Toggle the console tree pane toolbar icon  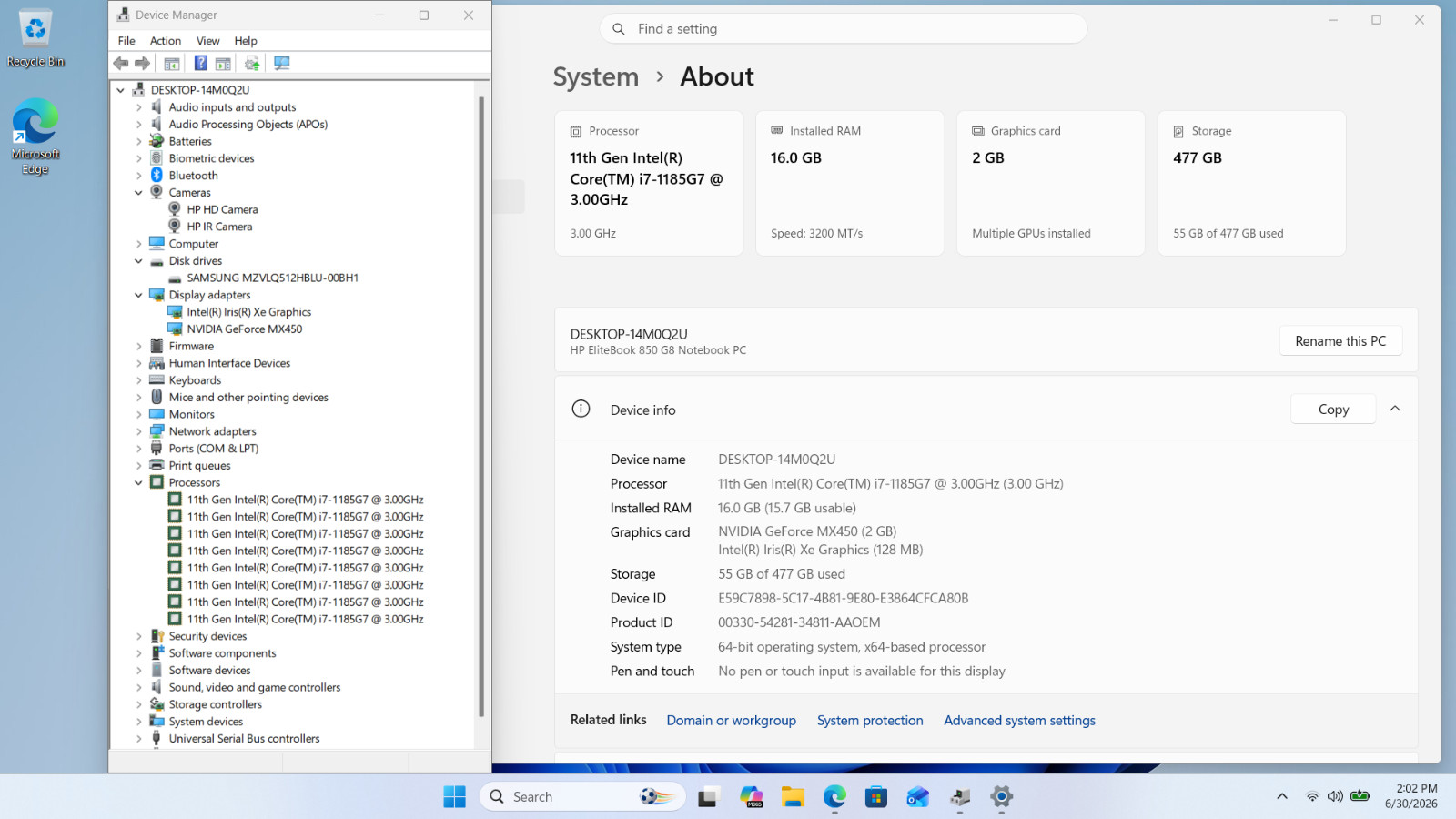pyautogui.click(x=171, y=63)
